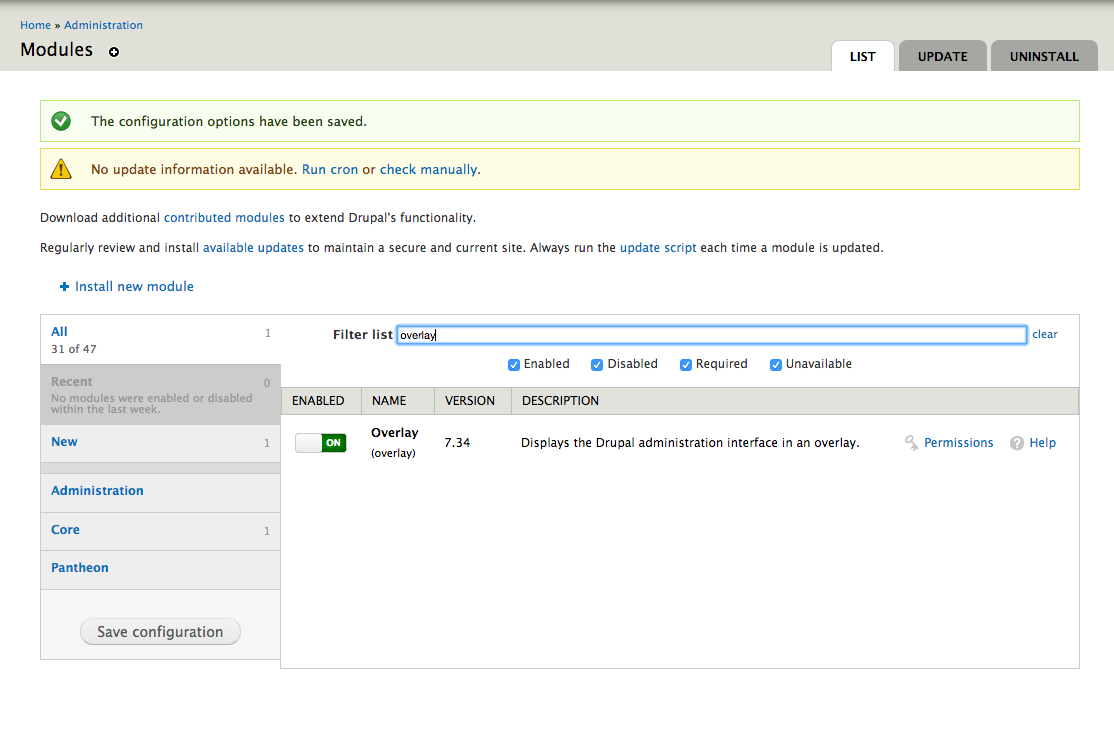Uncheck the Disabled filter checkbox
1114x754 pixels.
coord(597,365)
